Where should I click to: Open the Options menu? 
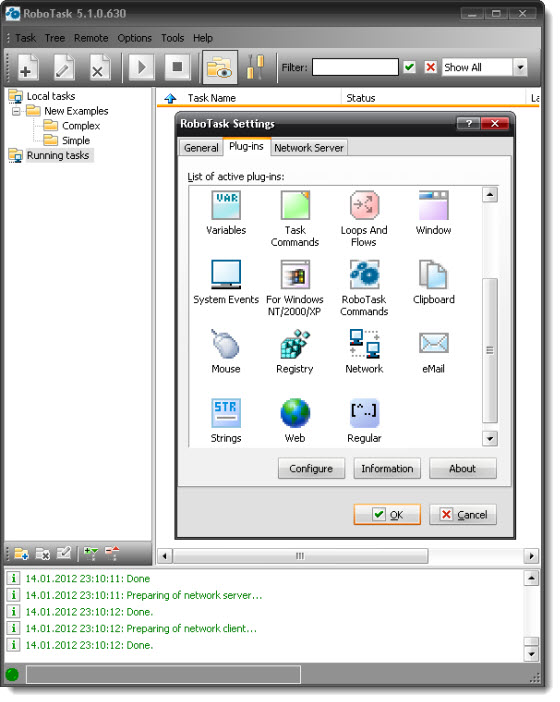(134, 38)
